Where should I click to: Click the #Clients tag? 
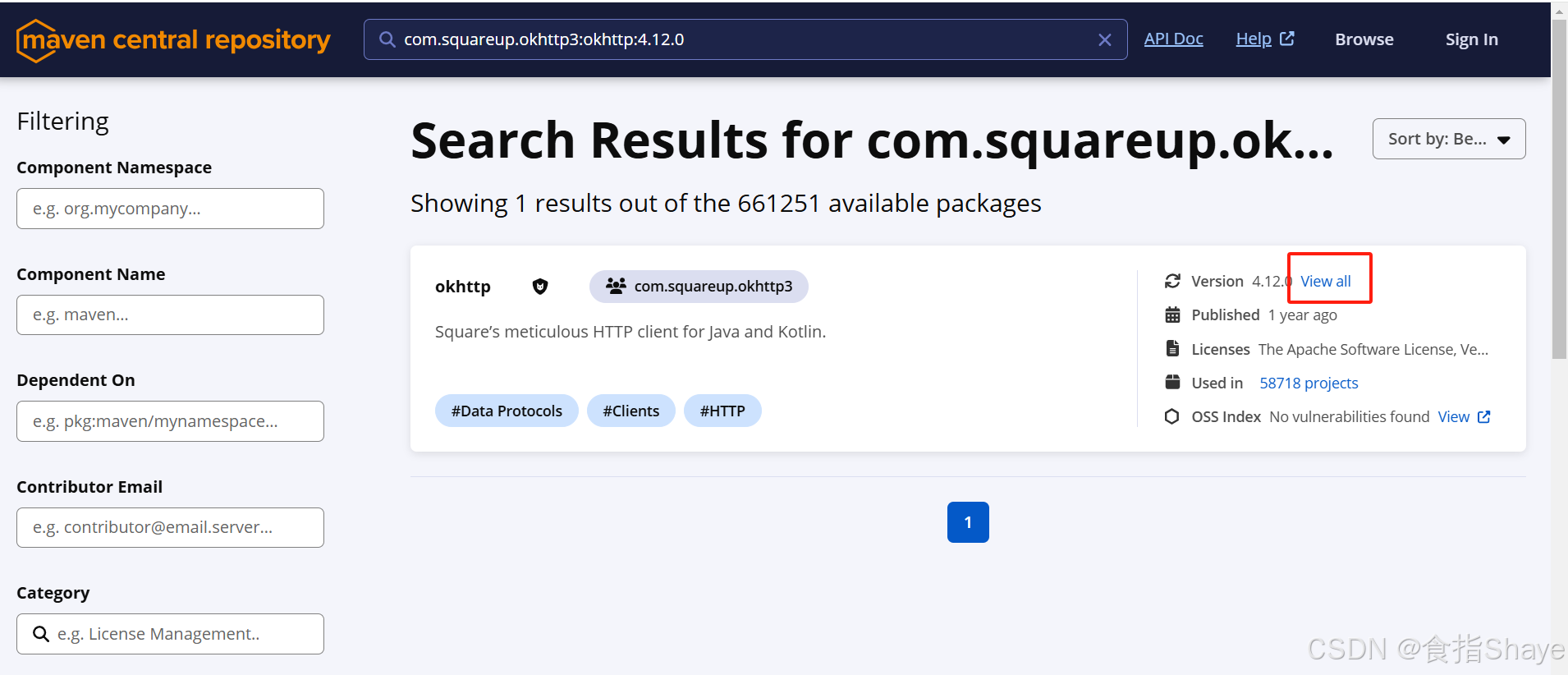(631, 411)
